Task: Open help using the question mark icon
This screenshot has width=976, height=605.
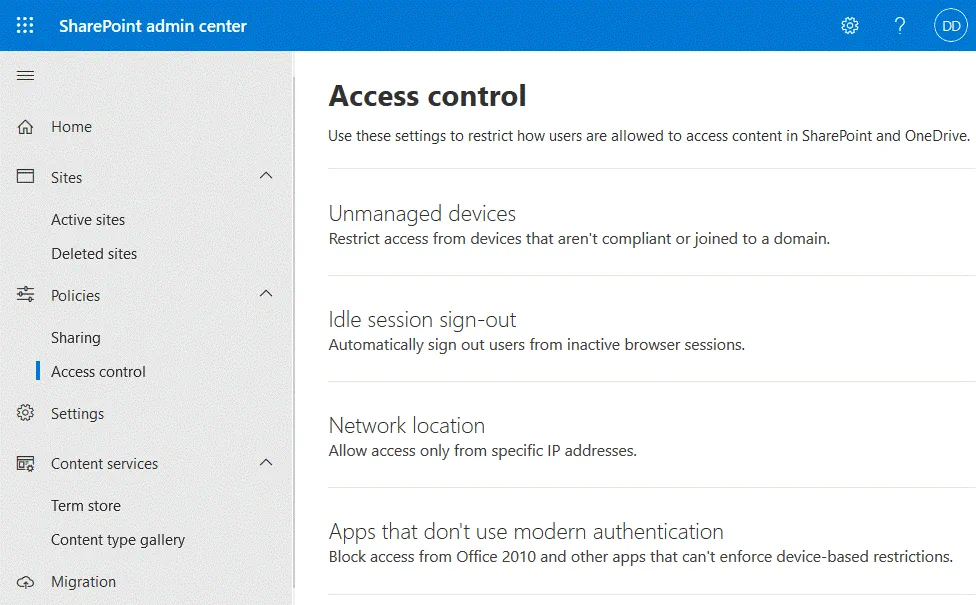Action: (899, 25)
